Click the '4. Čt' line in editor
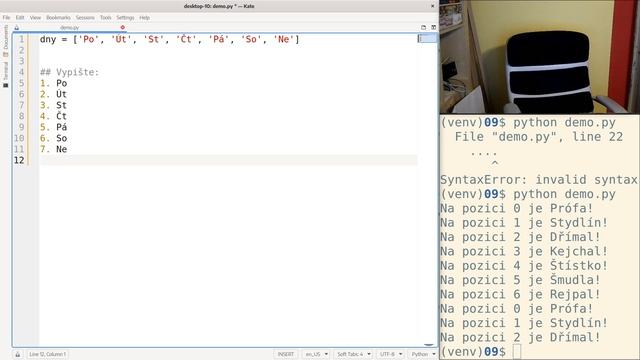 click(53, 116)
